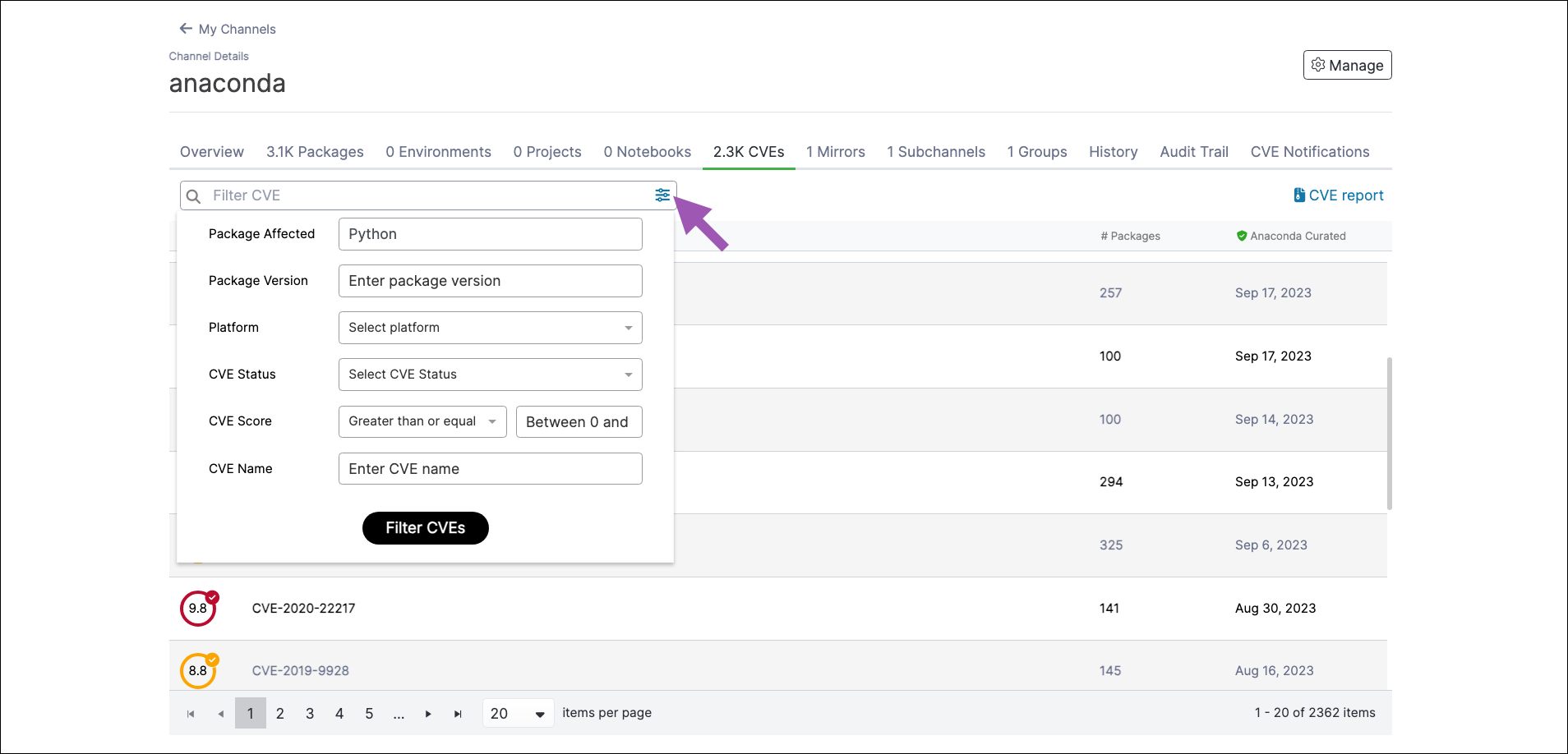
Task: Click the Enter CVE name field
Action: point(491,469)
